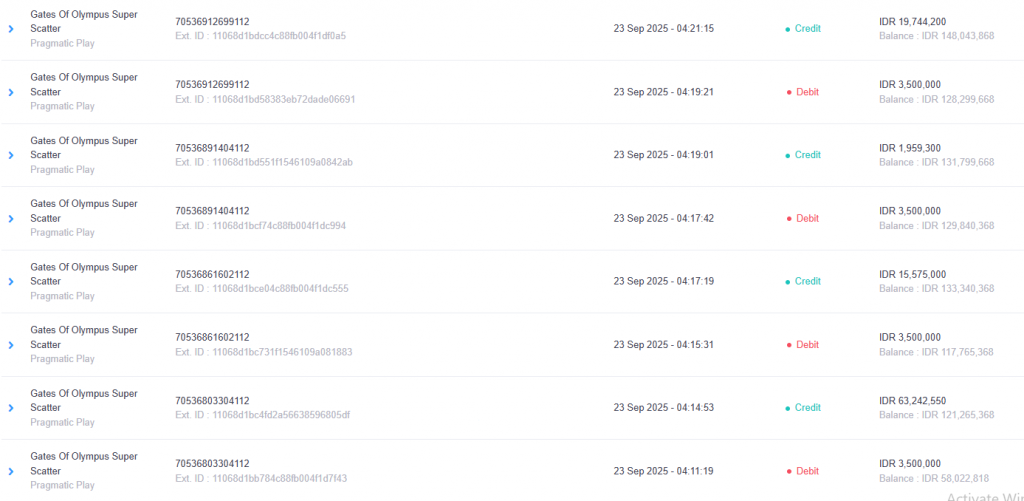
Task: Expand the row with amount IDR 1,959,300
Action: coord(11,155)
